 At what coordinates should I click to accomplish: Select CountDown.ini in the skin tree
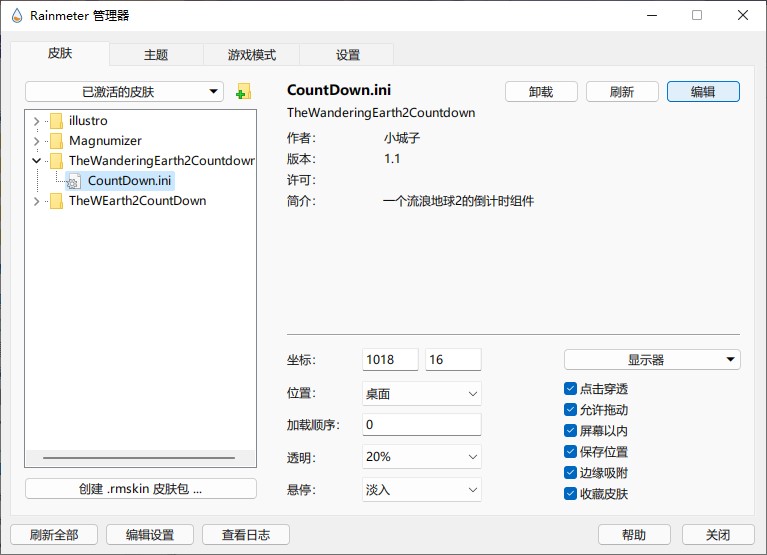click(129, 181)
